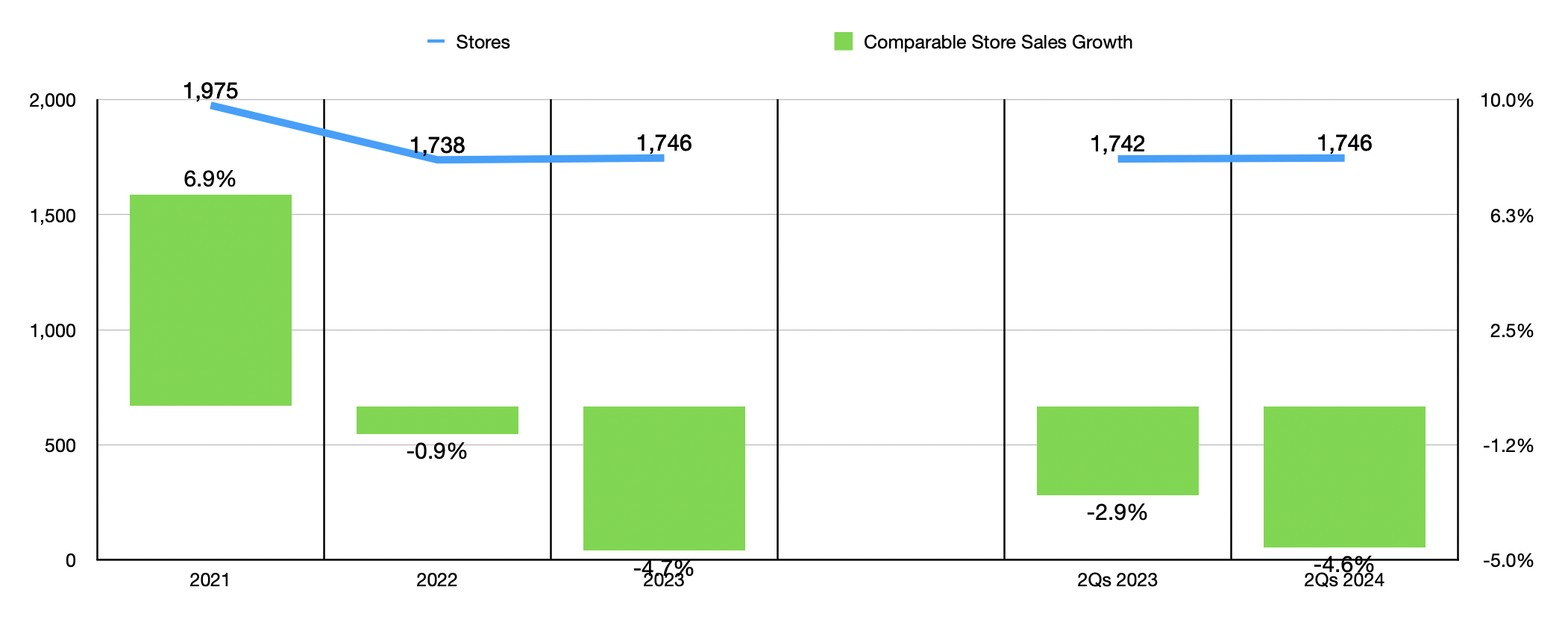
Task: Click the green 2Qs 2024 bar
Action: (x=1344, y=477)
